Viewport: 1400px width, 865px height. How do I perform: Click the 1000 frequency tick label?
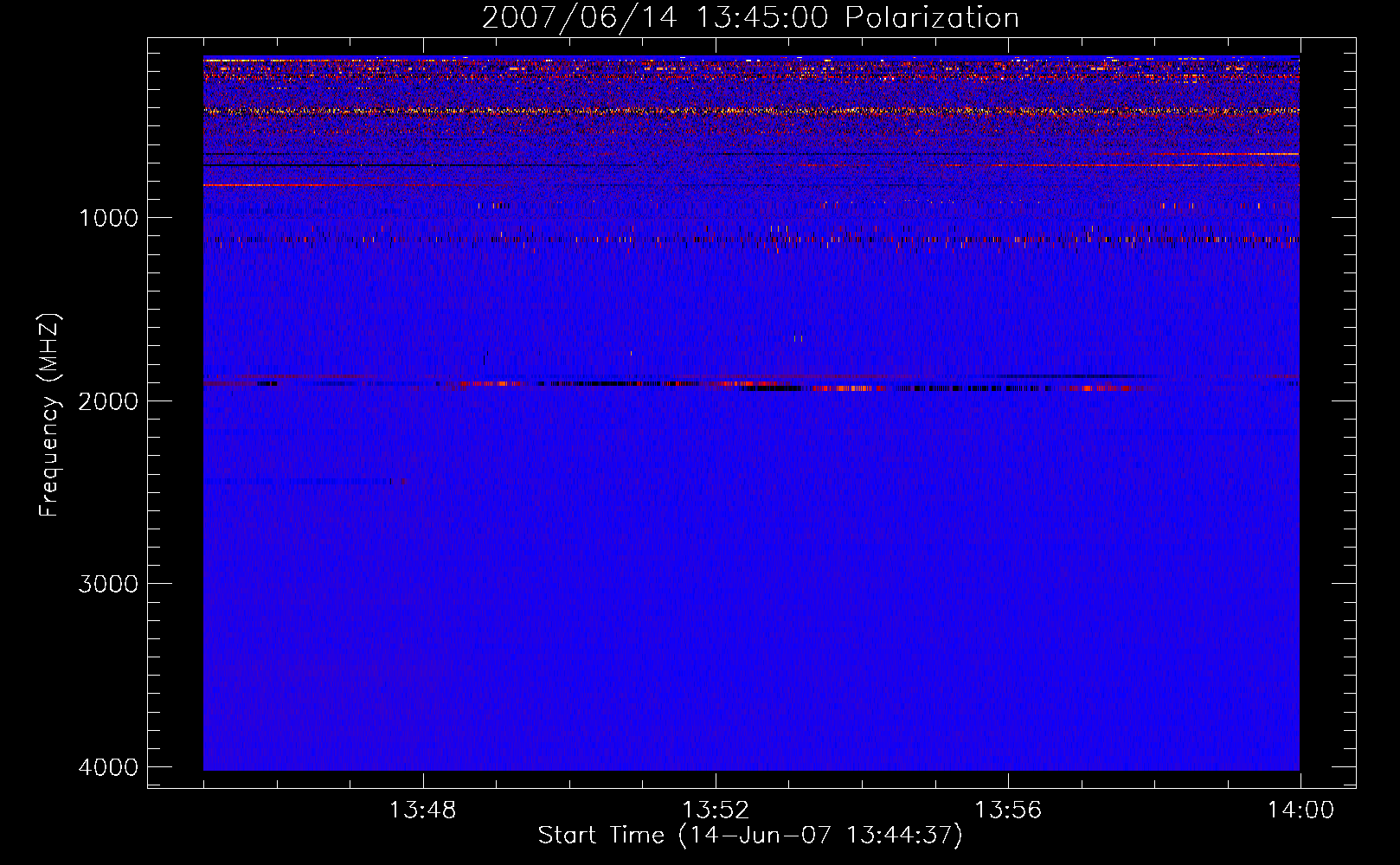point(108,218)
